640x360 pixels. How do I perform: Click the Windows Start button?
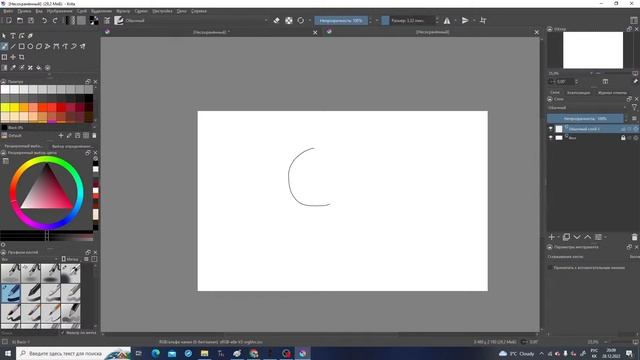pyautogui.click(x=8, y=353)
